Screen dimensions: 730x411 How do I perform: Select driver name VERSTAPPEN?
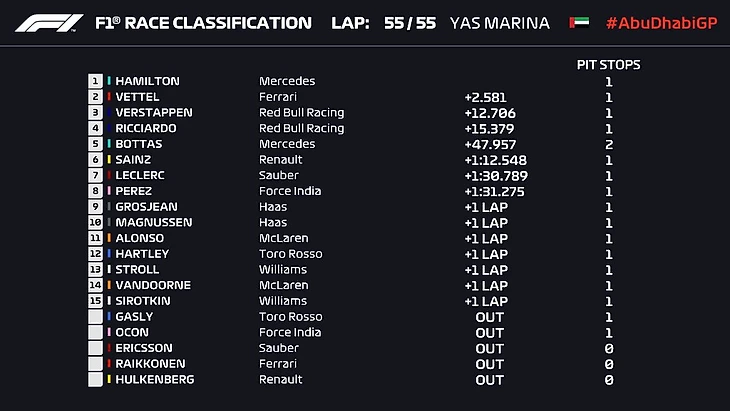point(154,113)
